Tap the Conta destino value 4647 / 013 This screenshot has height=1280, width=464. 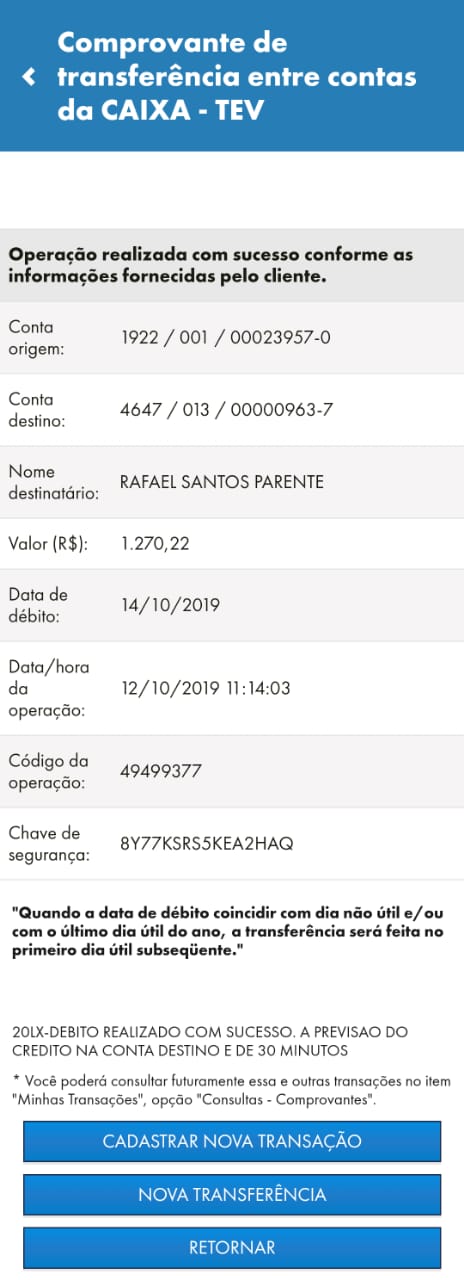pos(226,409)
